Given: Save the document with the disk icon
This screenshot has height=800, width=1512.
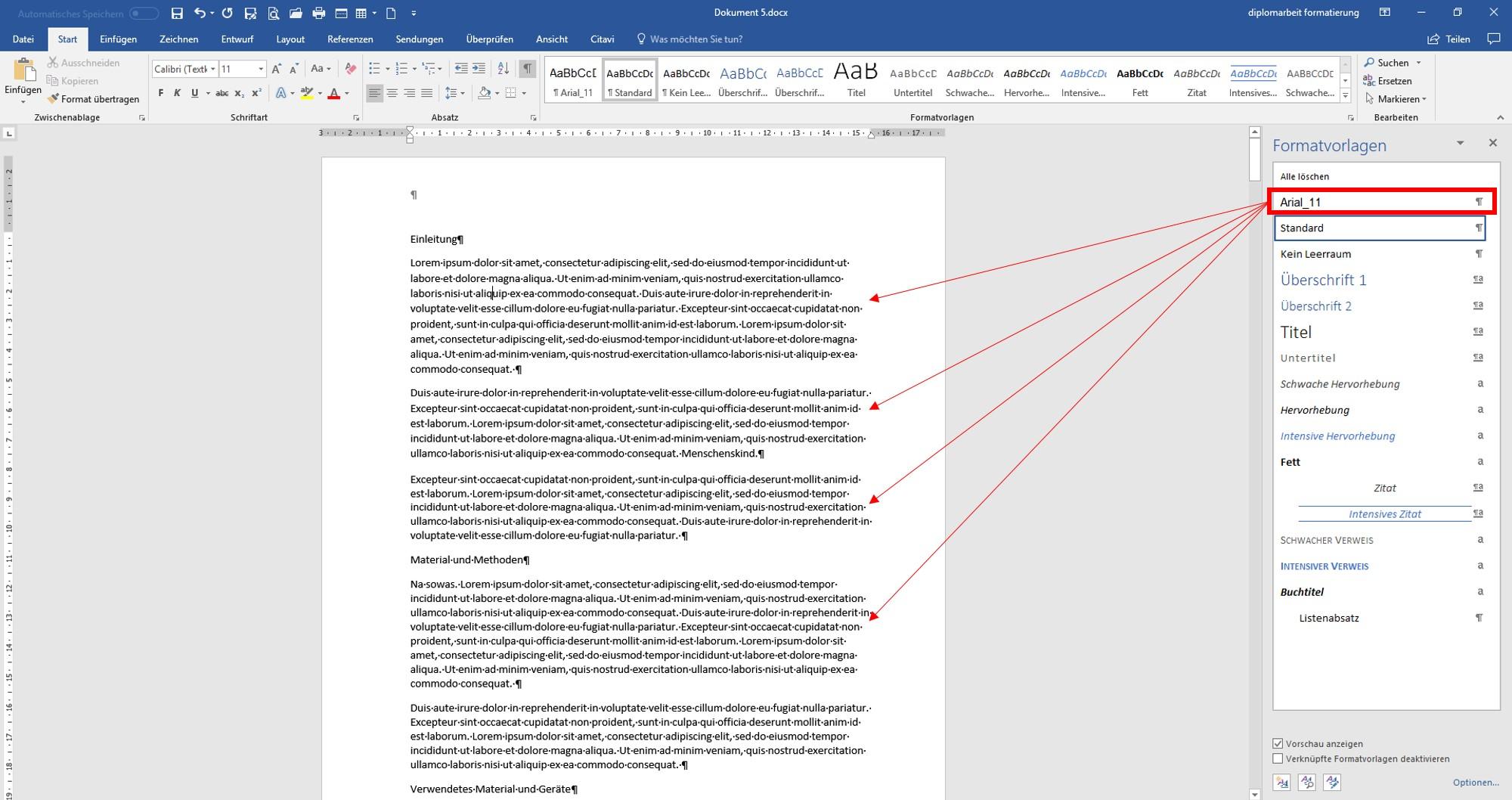Looking at the screenshot, I should pos(177,13).
